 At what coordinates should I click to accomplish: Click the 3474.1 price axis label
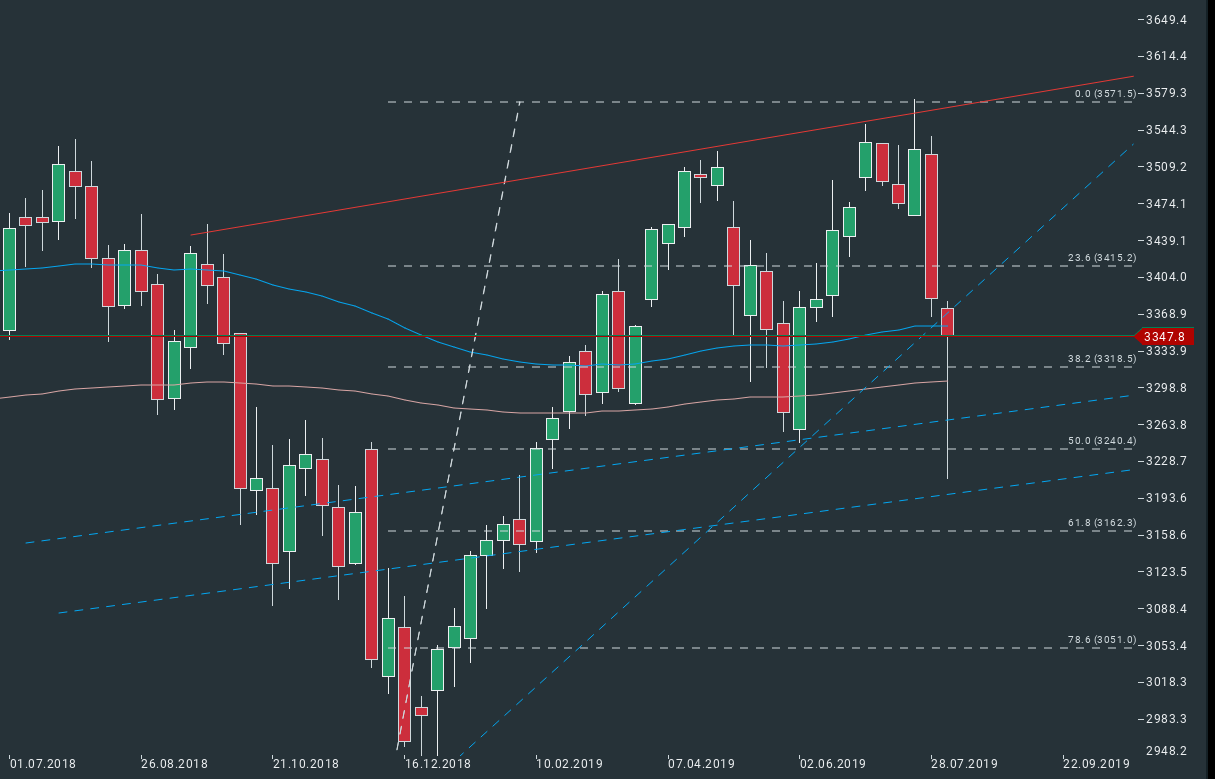1166,204
